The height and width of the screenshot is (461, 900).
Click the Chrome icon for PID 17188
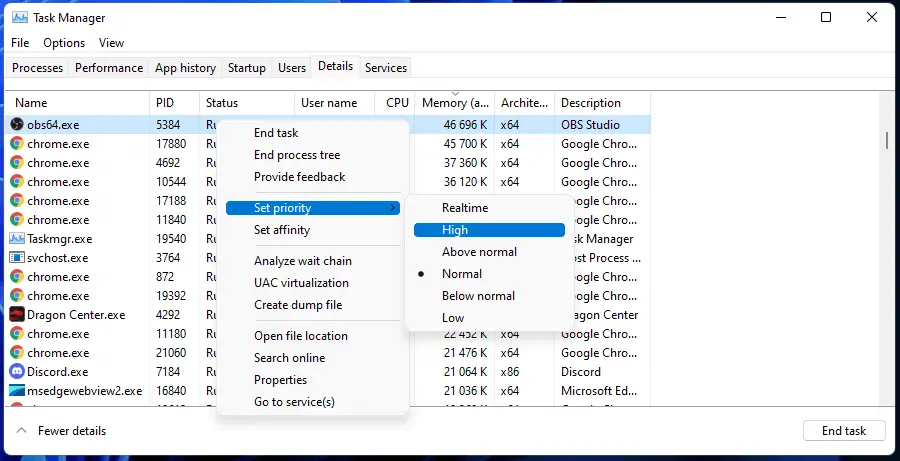[x=17, y=200]
